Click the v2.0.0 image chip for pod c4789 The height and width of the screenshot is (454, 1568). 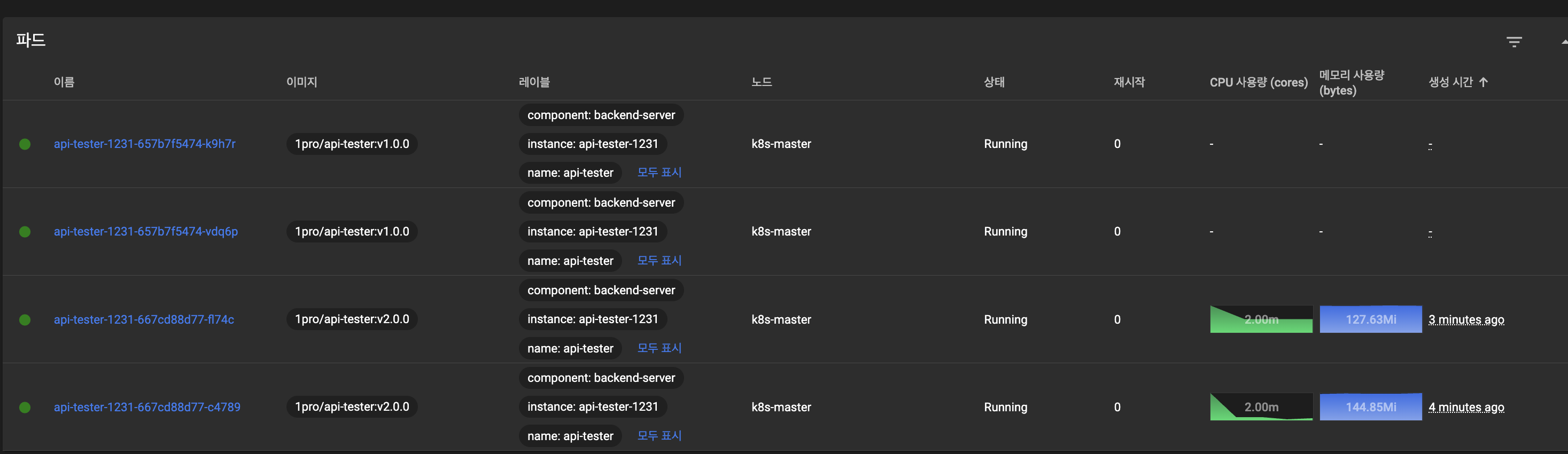click(352, 407)
